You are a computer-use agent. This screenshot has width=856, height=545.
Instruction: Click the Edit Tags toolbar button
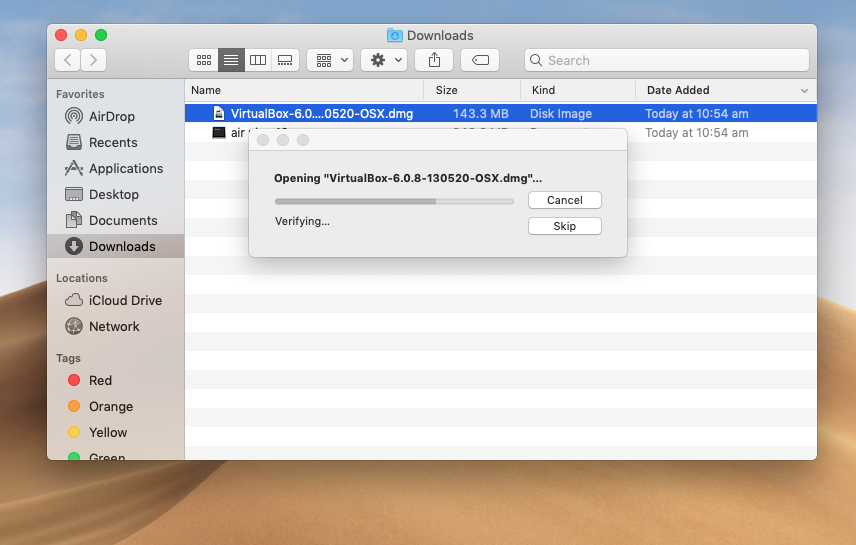point(480,60)
